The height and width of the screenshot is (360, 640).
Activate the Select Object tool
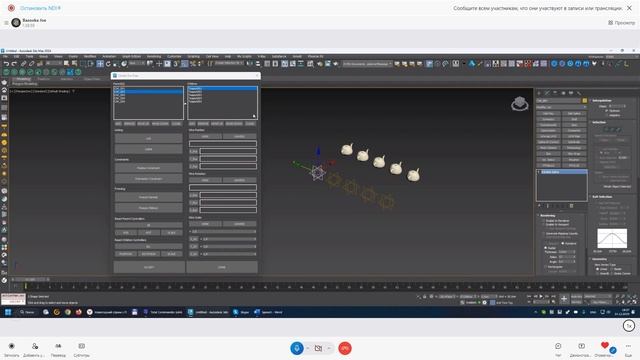click(67, 64)
